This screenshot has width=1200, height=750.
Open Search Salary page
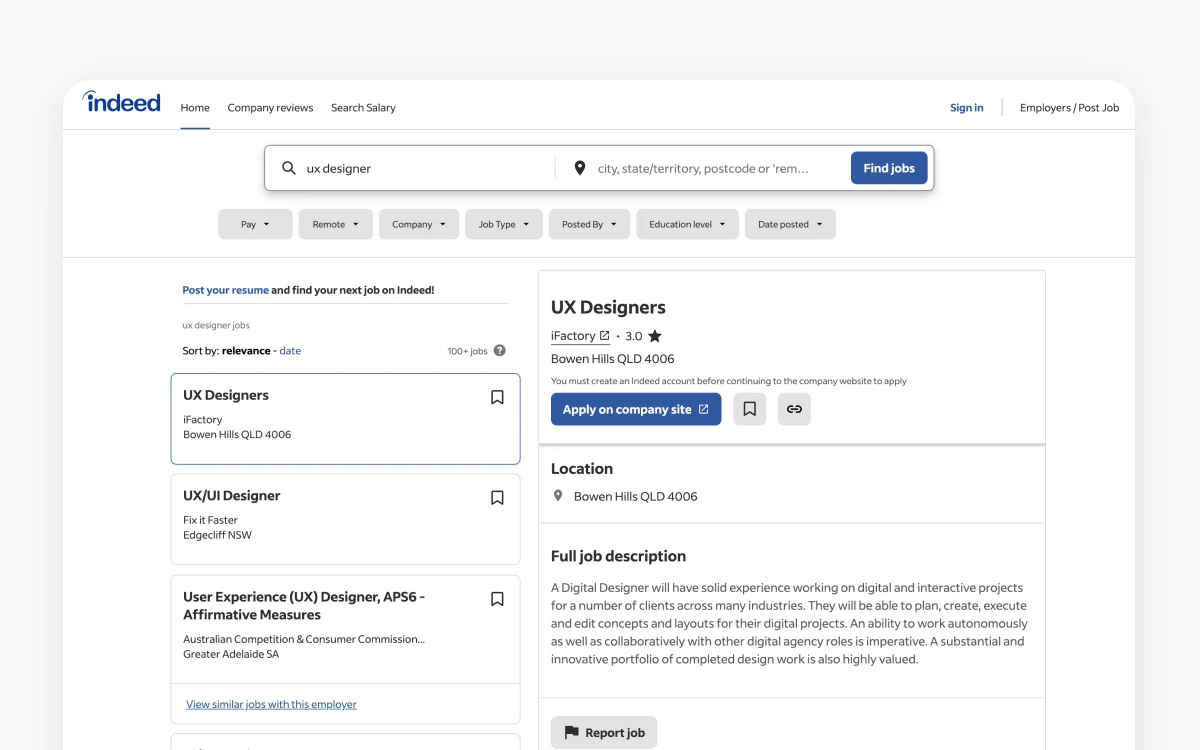coord(363,108)
